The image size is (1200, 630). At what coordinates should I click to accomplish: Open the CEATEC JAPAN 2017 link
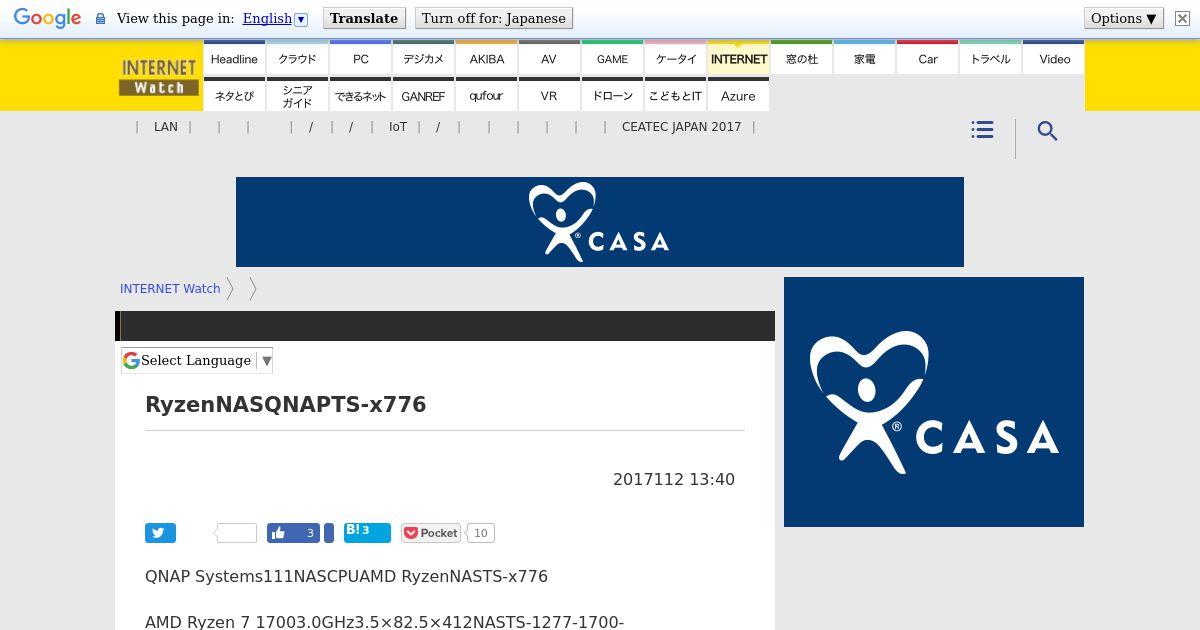[x=682, y=127]
